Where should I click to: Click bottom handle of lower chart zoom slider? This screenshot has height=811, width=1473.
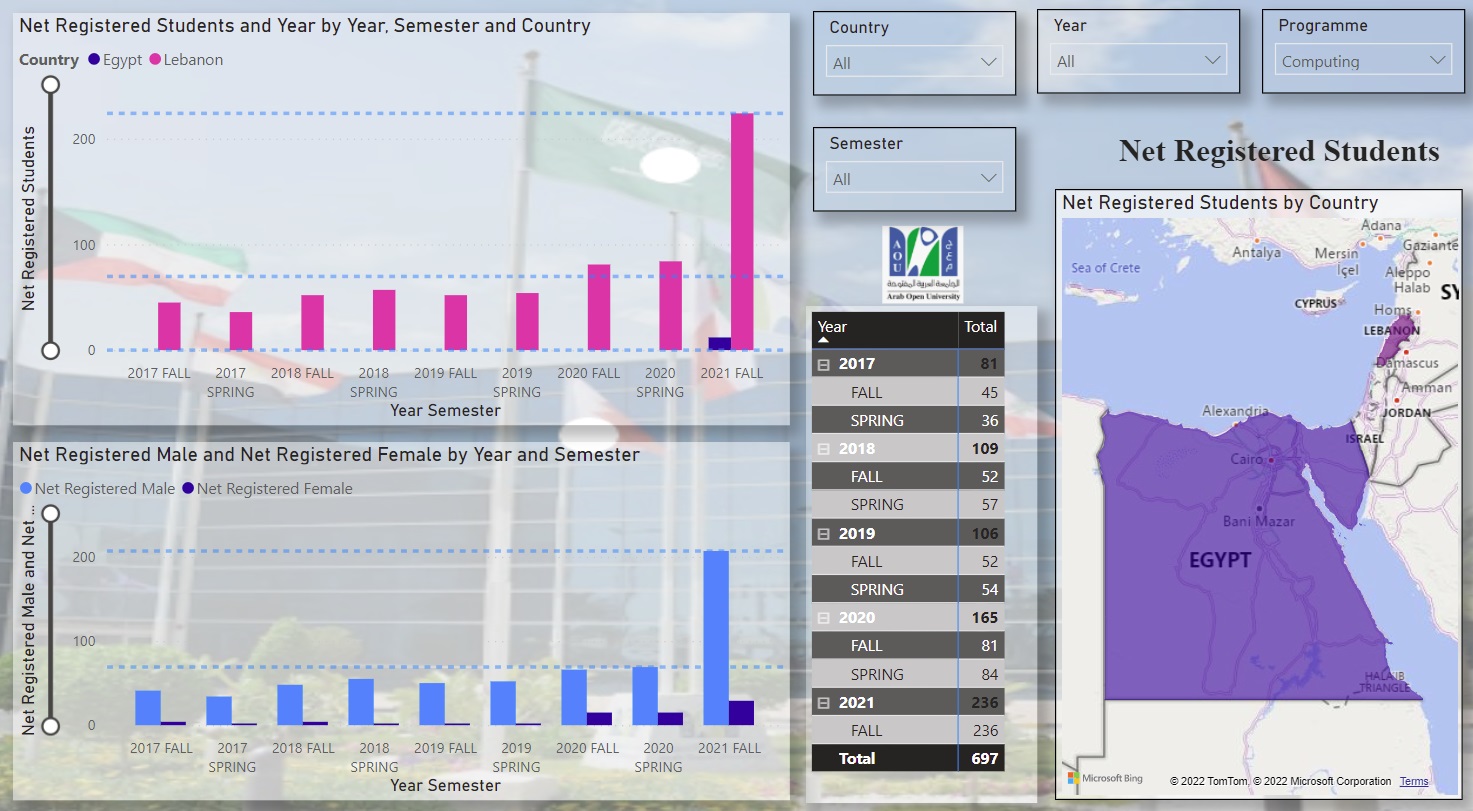point(50,725)
